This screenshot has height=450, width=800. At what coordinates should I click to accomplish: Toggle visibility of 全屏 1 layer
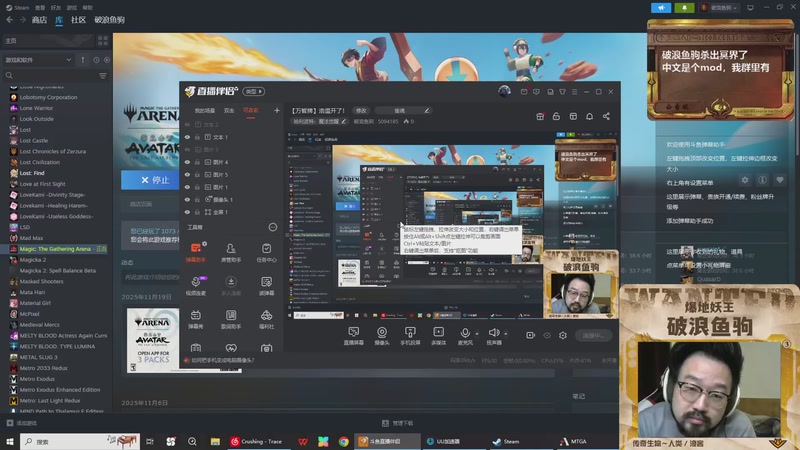click(187, 212)
